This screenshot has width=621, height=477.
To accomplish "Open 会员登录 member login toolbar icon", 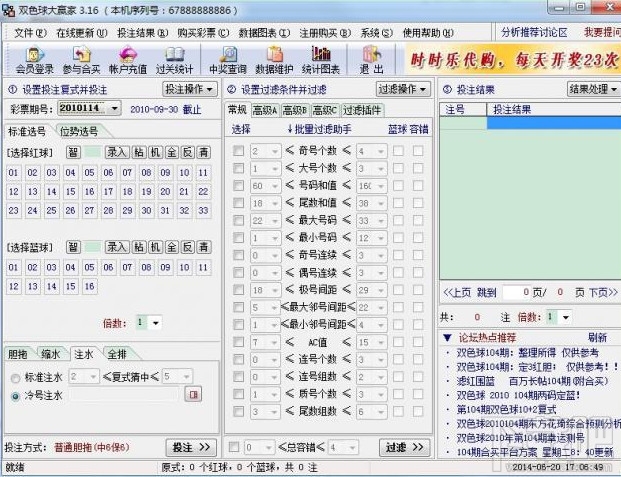I will coord(34,60).
